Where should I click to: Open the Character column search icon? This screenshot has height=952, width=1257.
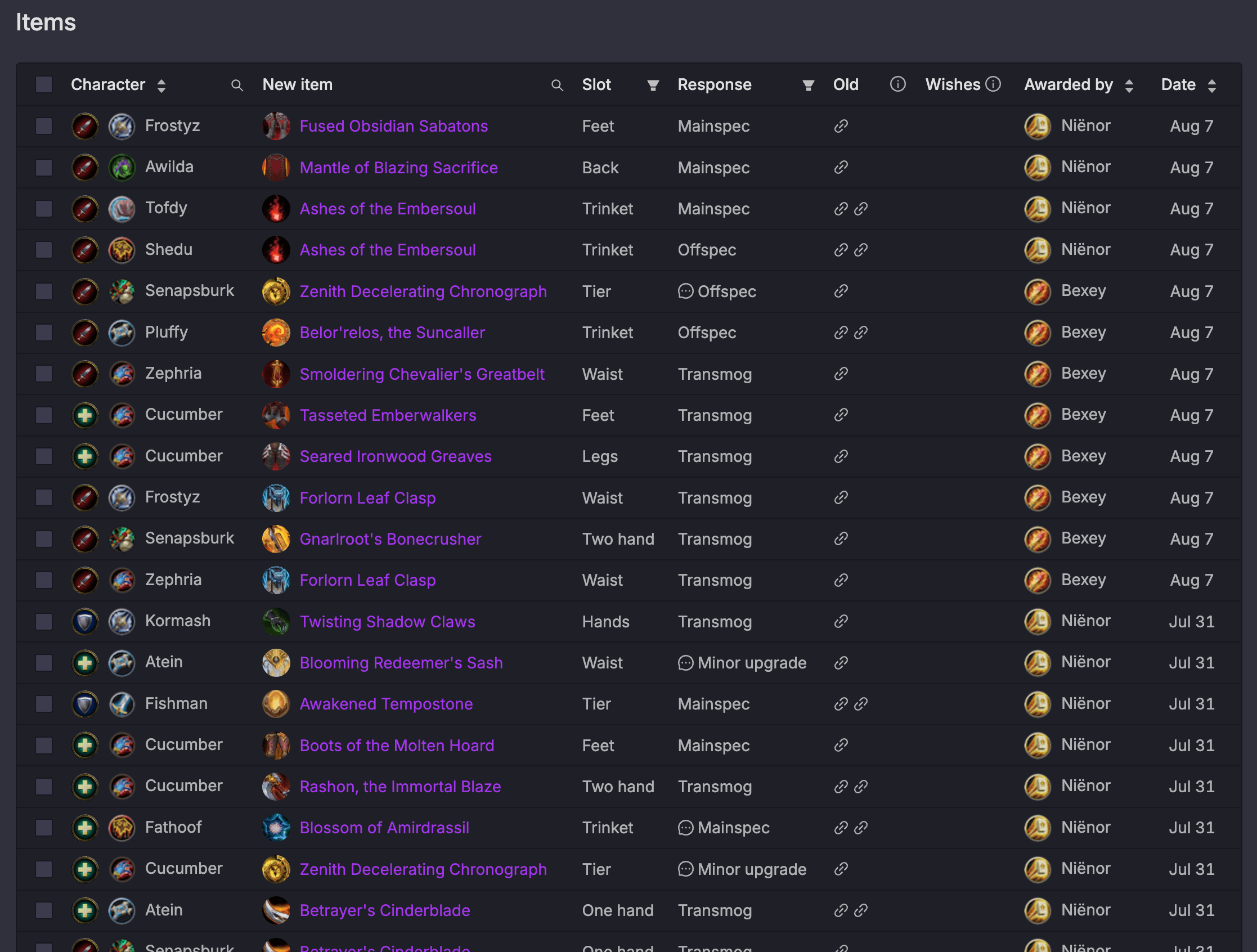pos(237,86)
